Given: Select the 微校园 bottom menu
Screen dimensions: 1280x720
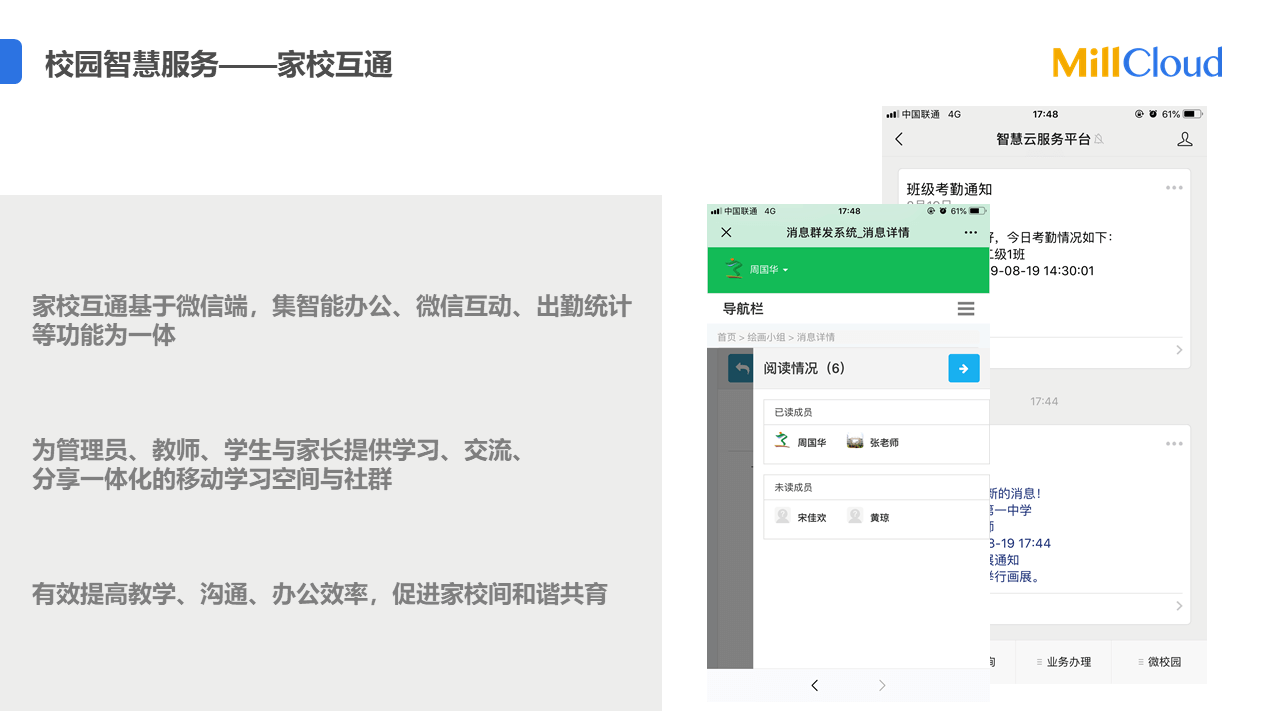Looking at the screenshot, I should click(1160, 662).
